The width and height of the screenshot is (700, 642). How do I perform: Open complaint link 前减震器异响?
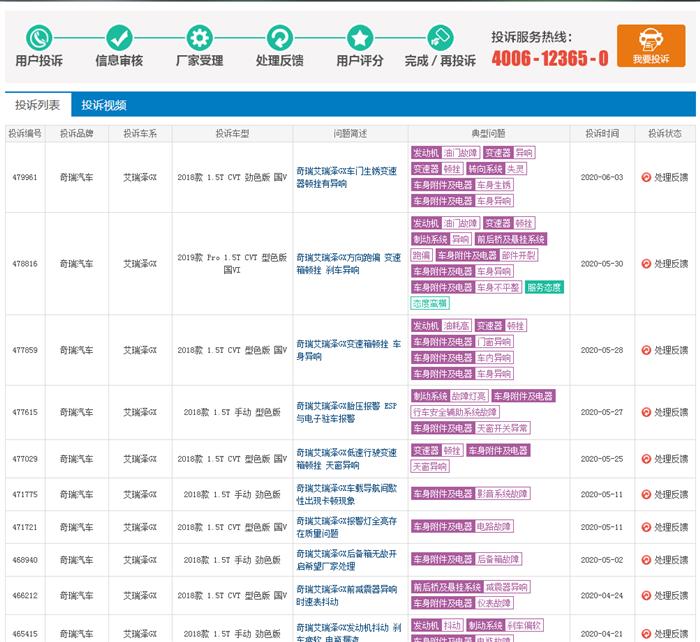point(346,595)
